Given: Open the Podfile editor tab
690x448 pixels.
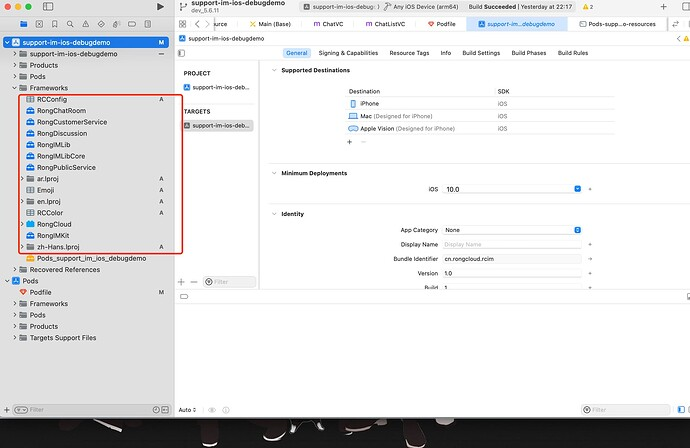Looking at the screenshot, I should coord(442,24).
